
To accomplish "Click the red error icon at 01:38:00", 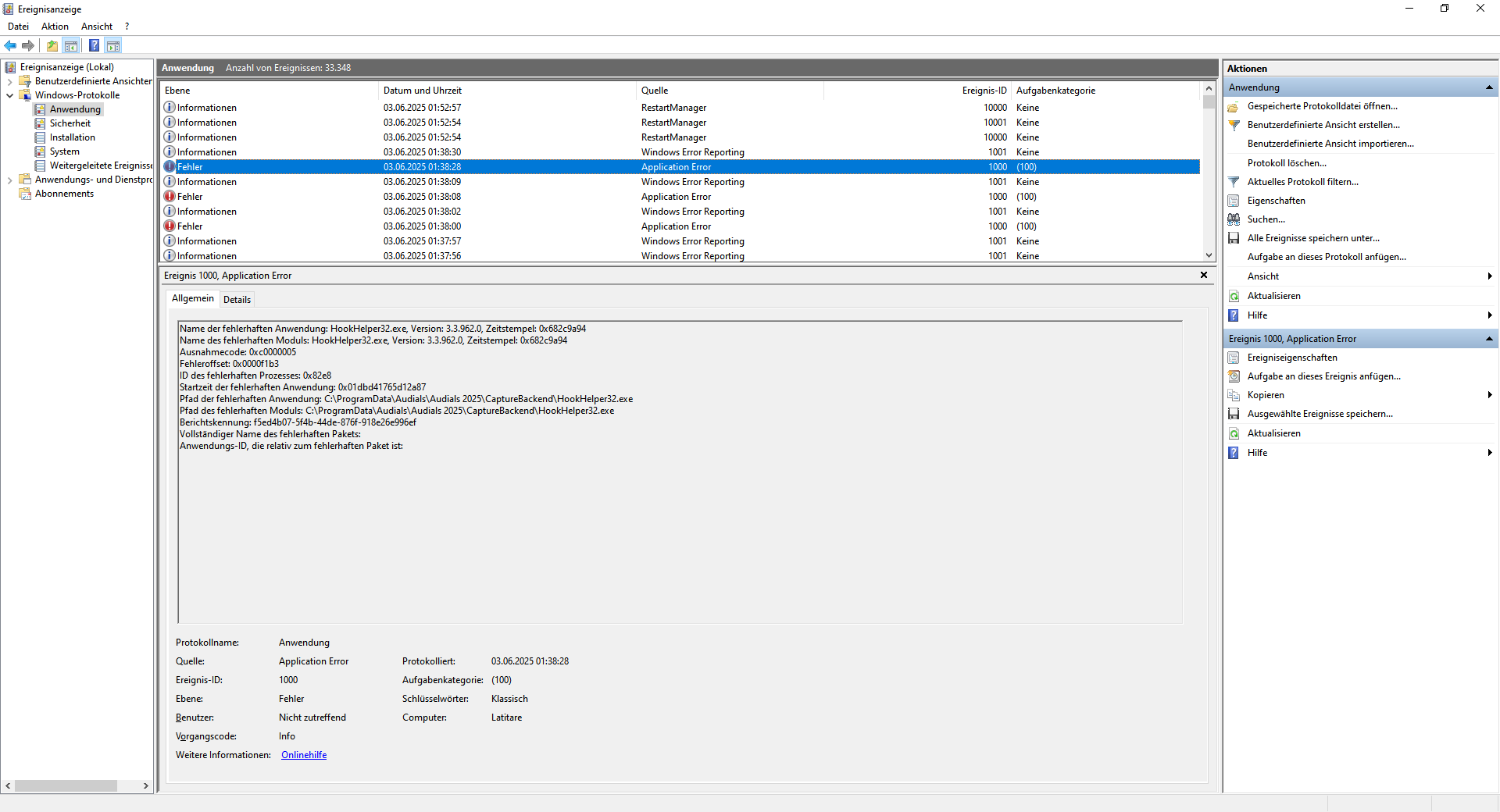I will coord(170,226).
